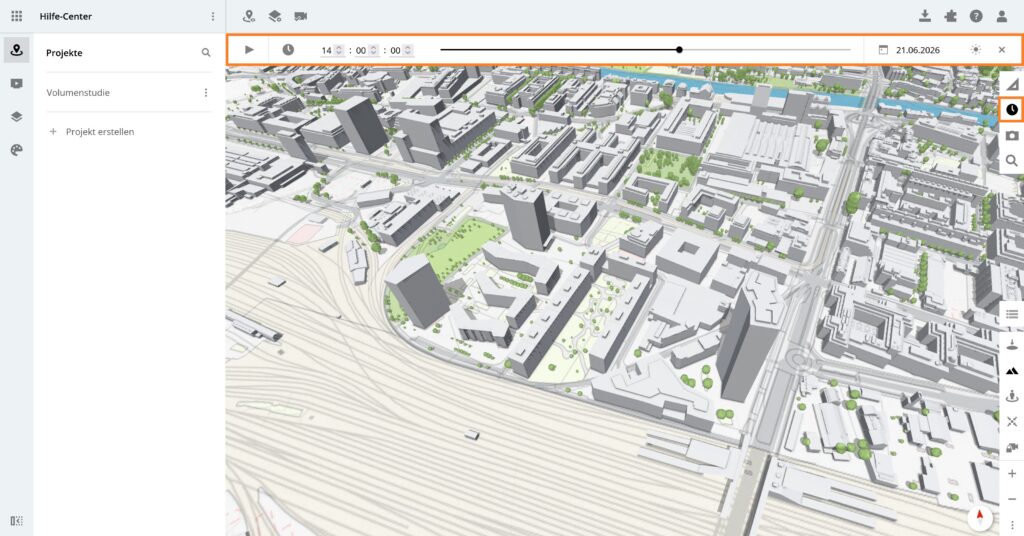Open the map search magnifier tool
Image resolution: width=1024 pixels, height=536 pixels.
tap(1011, 160)
